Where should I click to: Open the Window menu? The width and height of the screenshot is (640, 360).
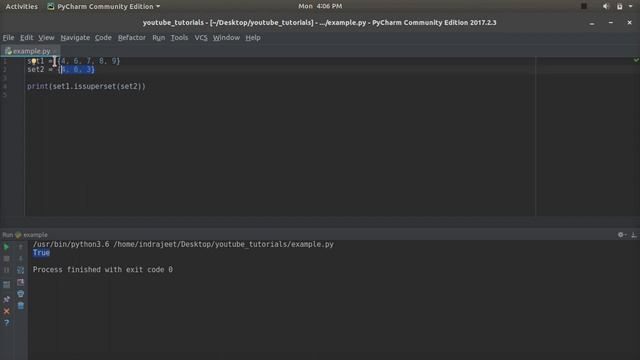(226, 38)
